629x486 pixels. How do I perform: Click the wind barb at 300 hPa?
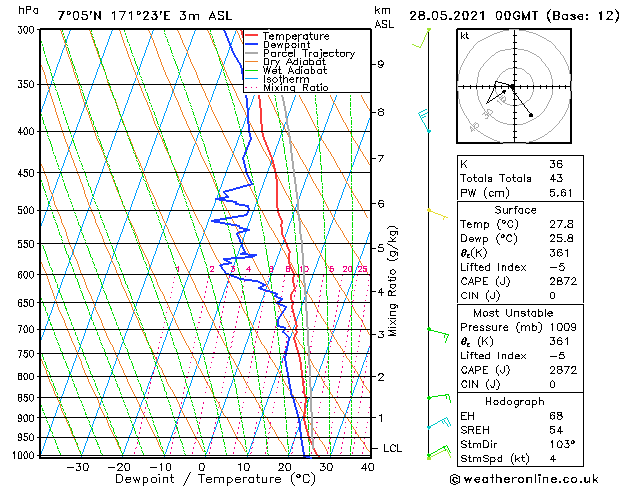click(x=422, y=38)
